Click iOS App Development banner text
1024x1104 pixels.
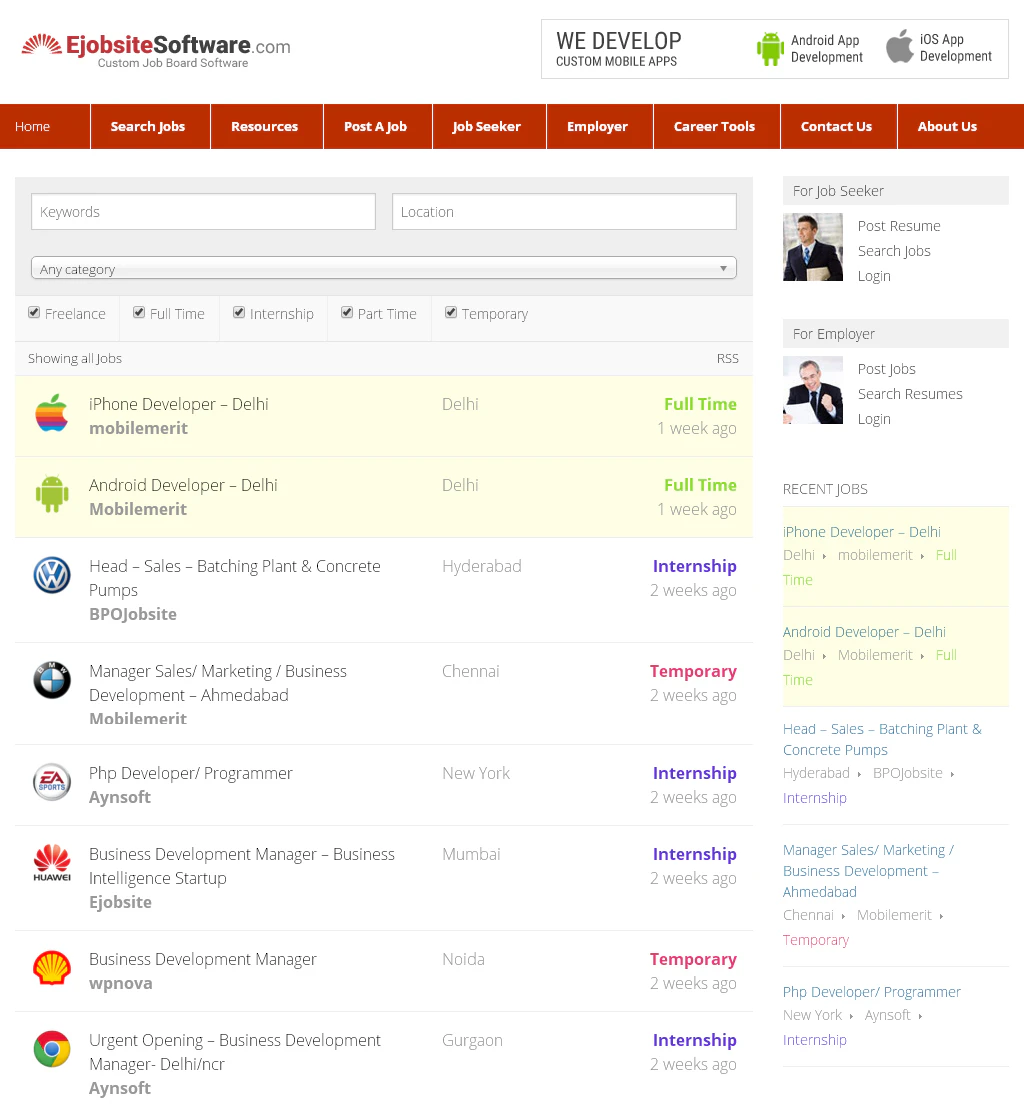(x=956, y=48)
